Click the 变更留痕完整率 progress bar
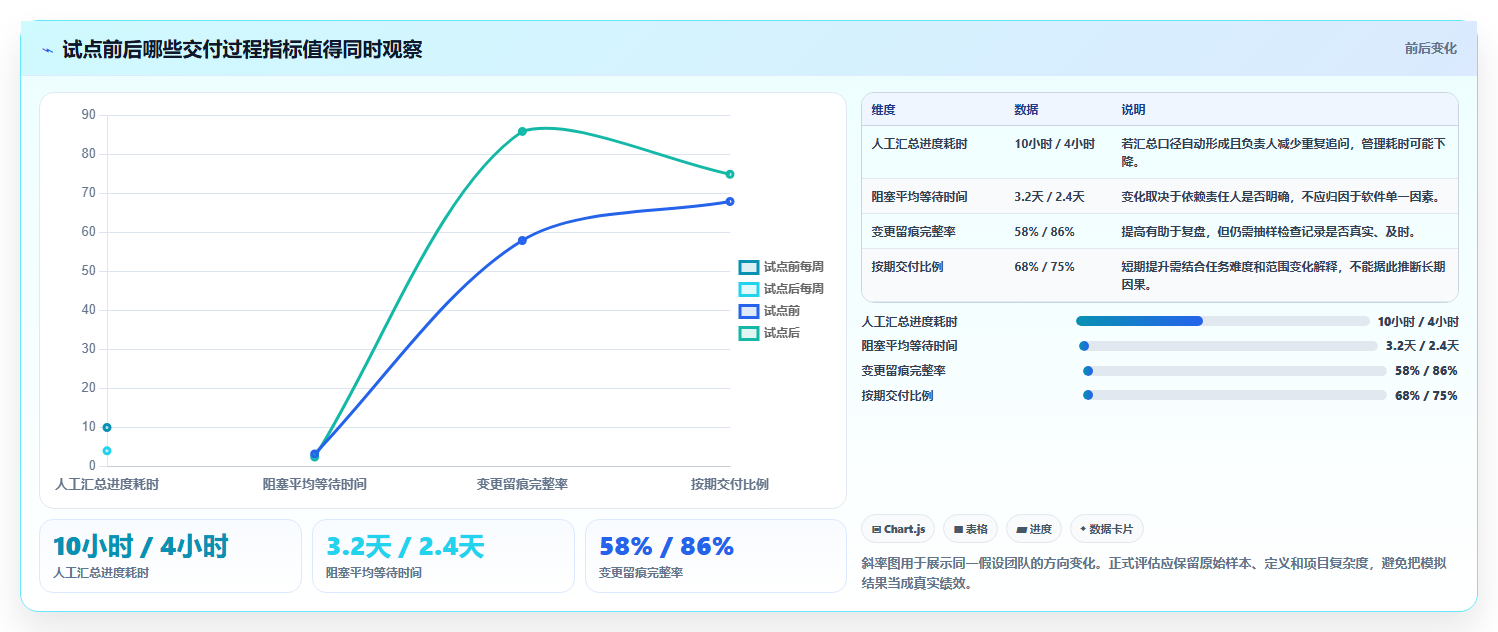 coord(1233,371)
